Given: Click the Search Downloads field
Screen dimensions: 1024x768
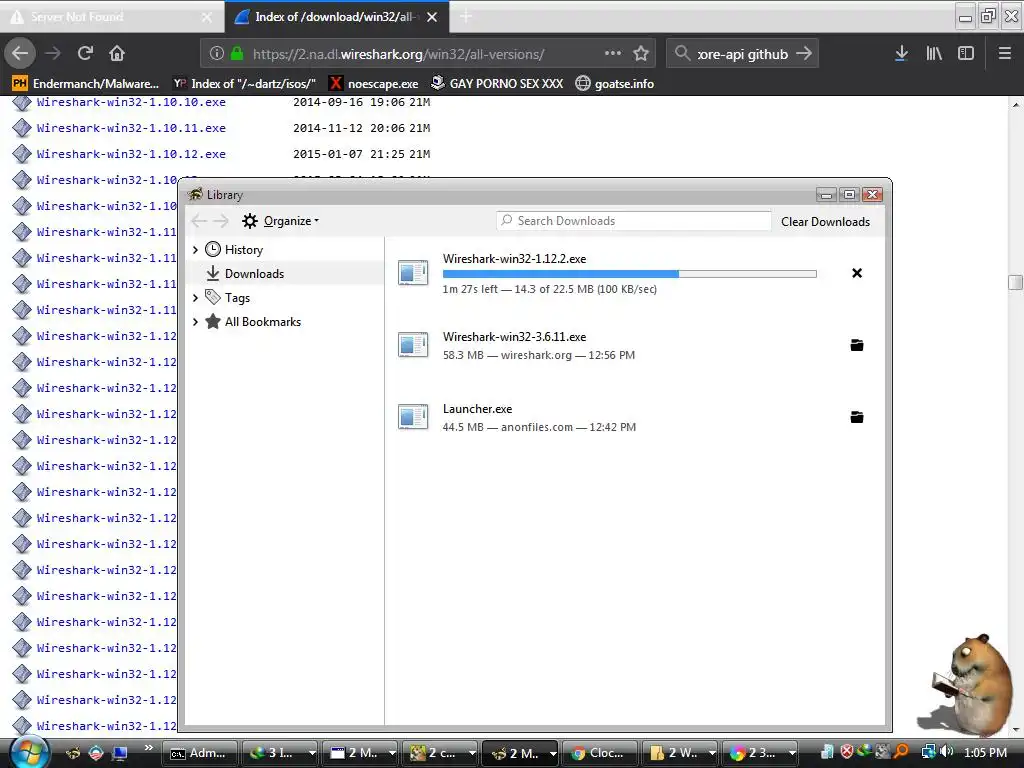Looking at the screenshot, I should 633,221.
